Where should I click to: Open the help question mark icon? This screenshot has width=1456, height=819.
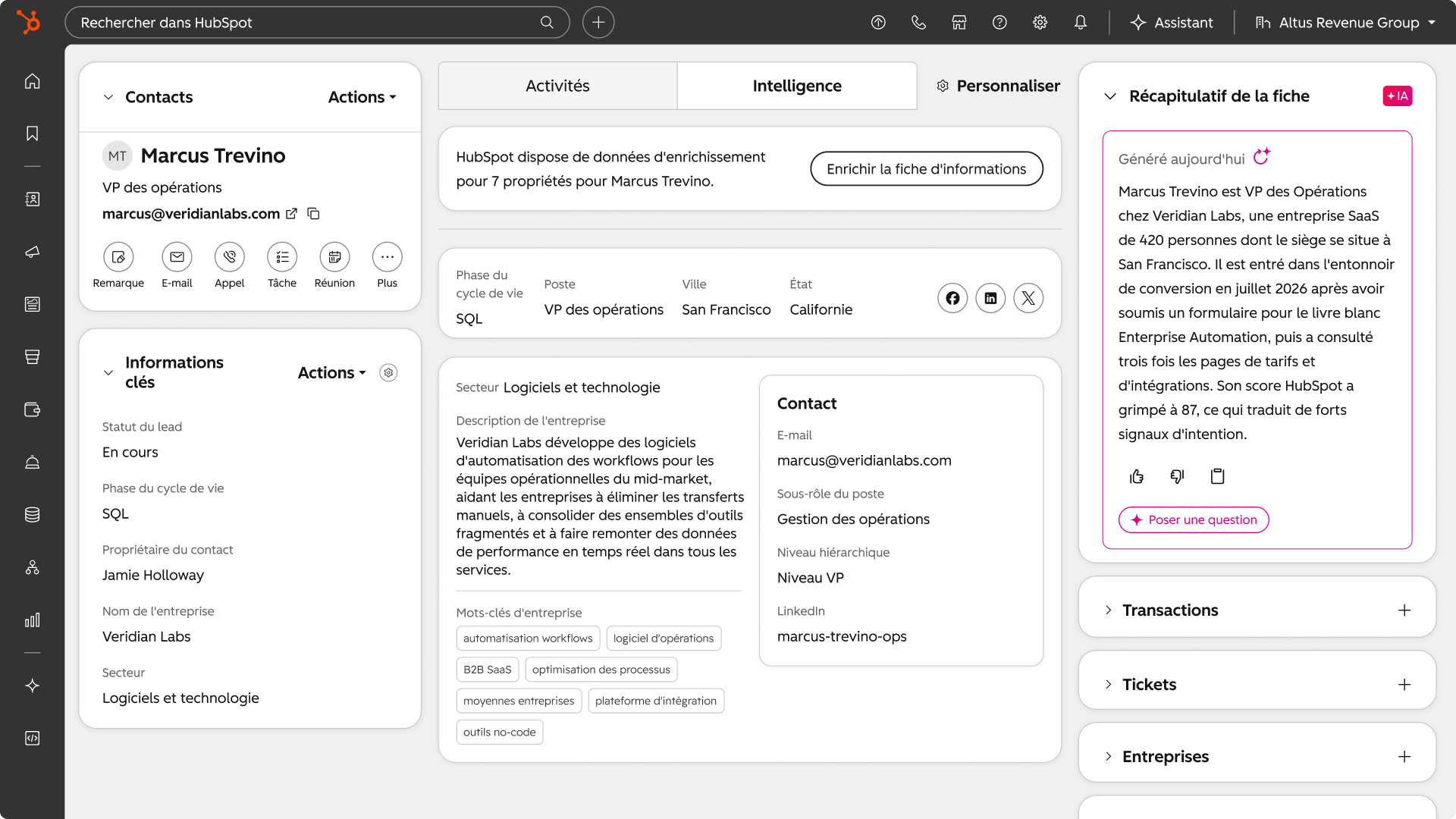[x=999, y=22]
